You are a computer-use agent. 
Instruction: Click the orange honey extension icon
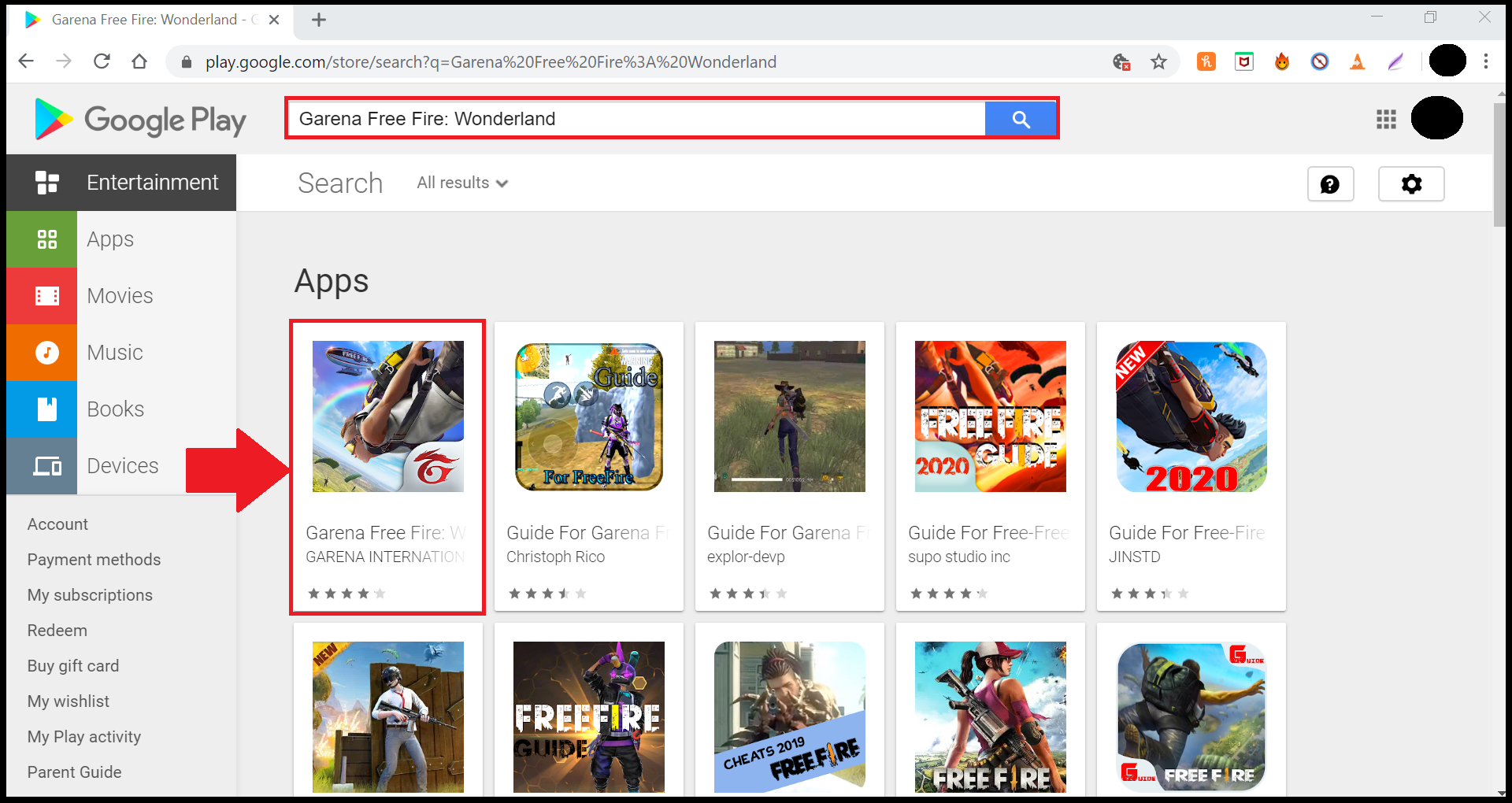[x=1206, y=61]
